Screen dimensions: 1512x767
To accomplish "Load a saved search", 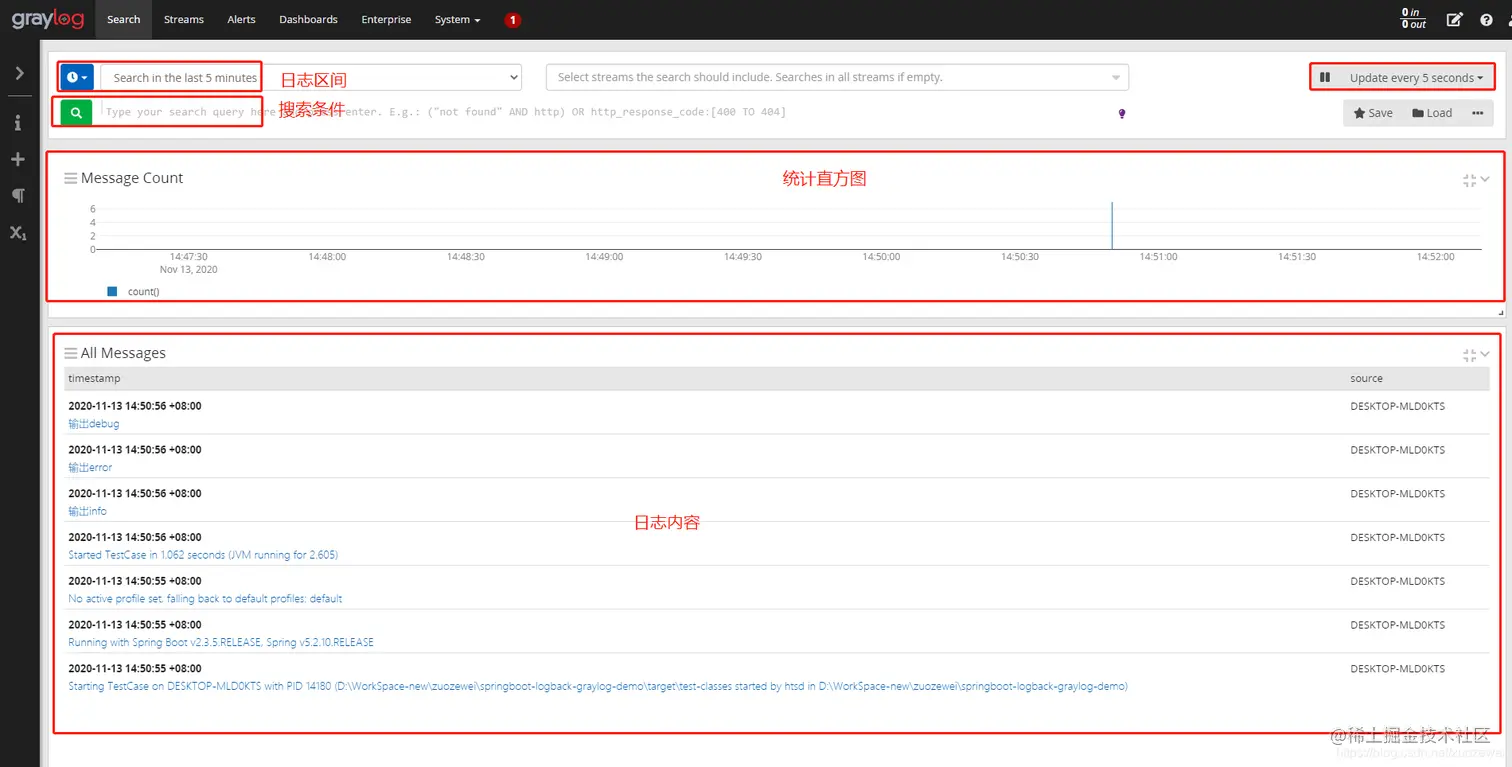I will tap(1432, 113).
